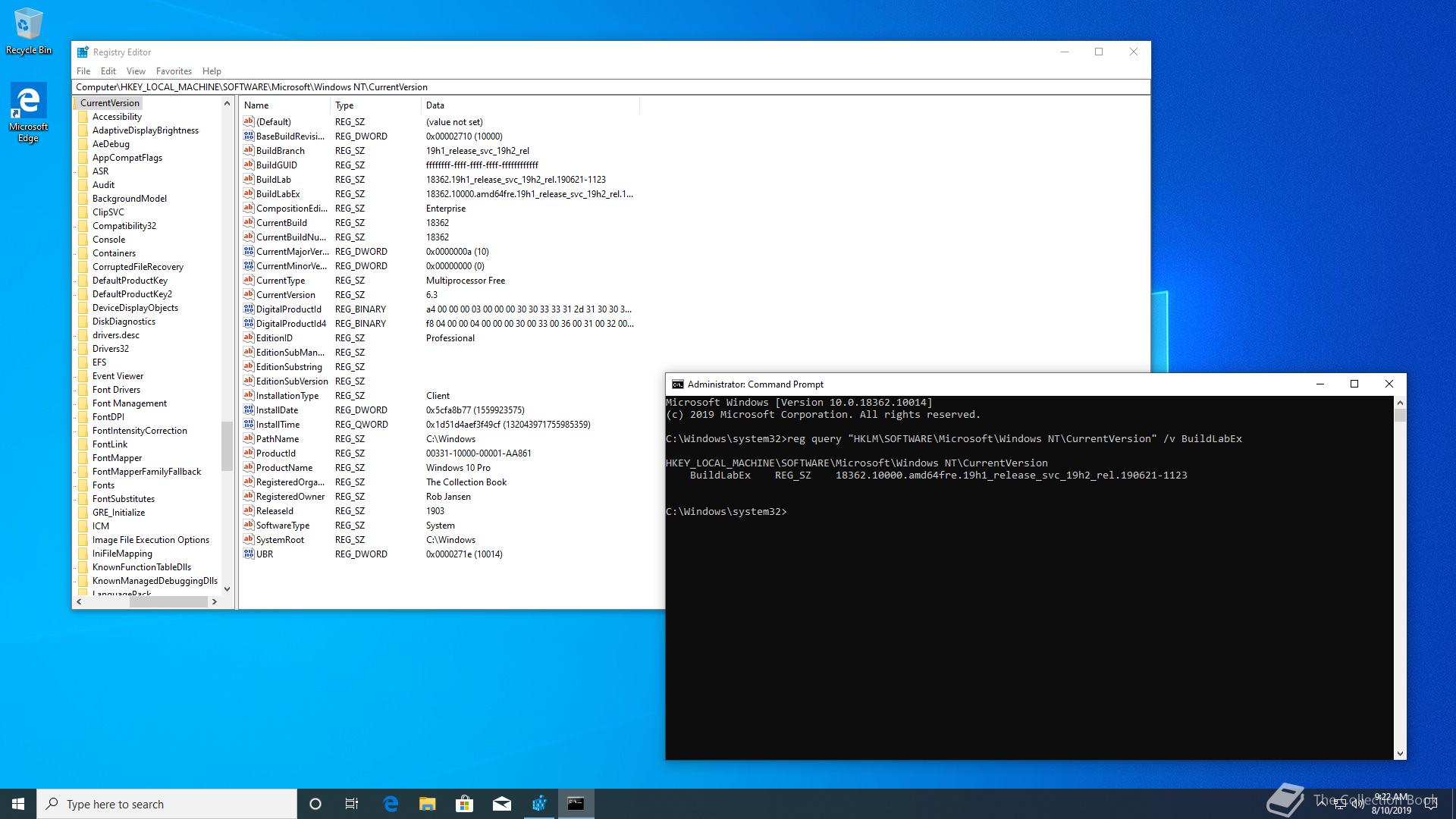Maximize the Command Prompt window
Viewport: 1456px width, 819px height.
[x=1354, y=384]
